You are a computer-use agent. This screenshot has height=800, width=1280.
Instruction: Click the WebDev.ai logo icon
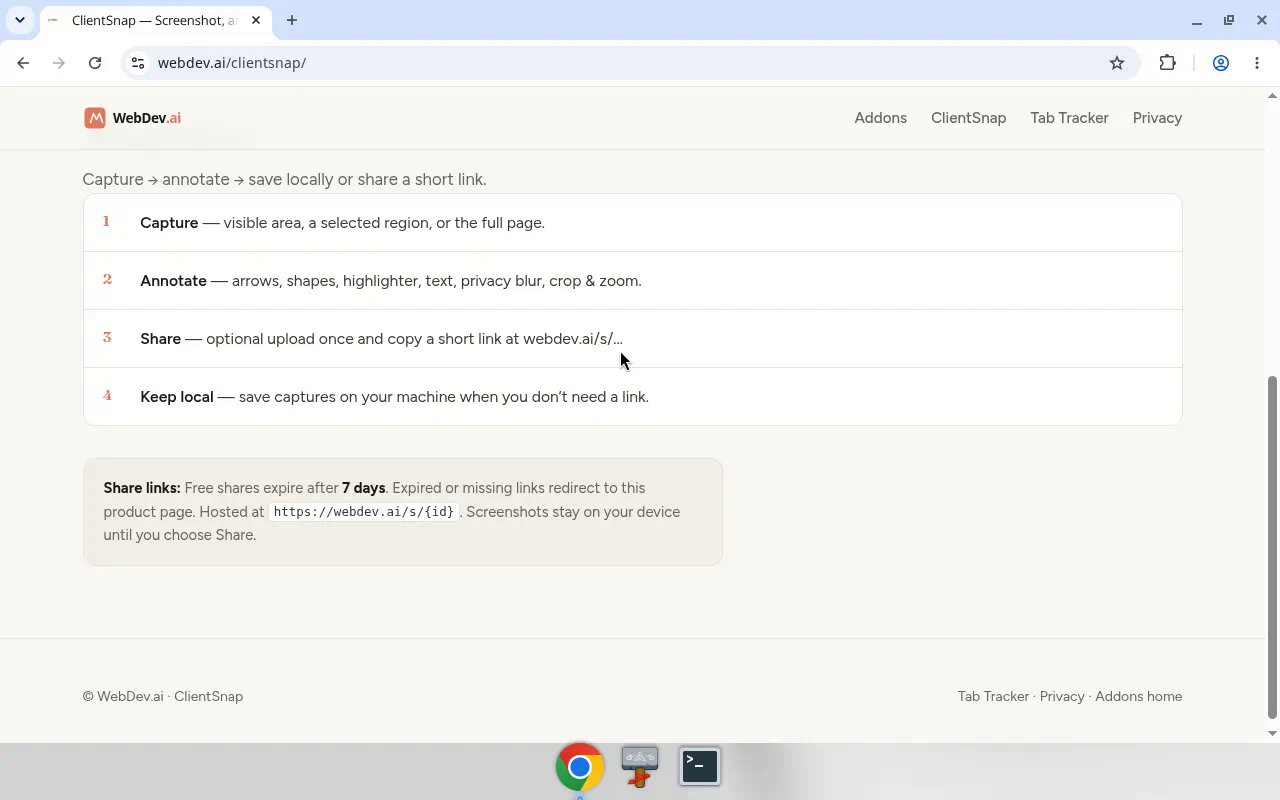[x=95, y=118]
